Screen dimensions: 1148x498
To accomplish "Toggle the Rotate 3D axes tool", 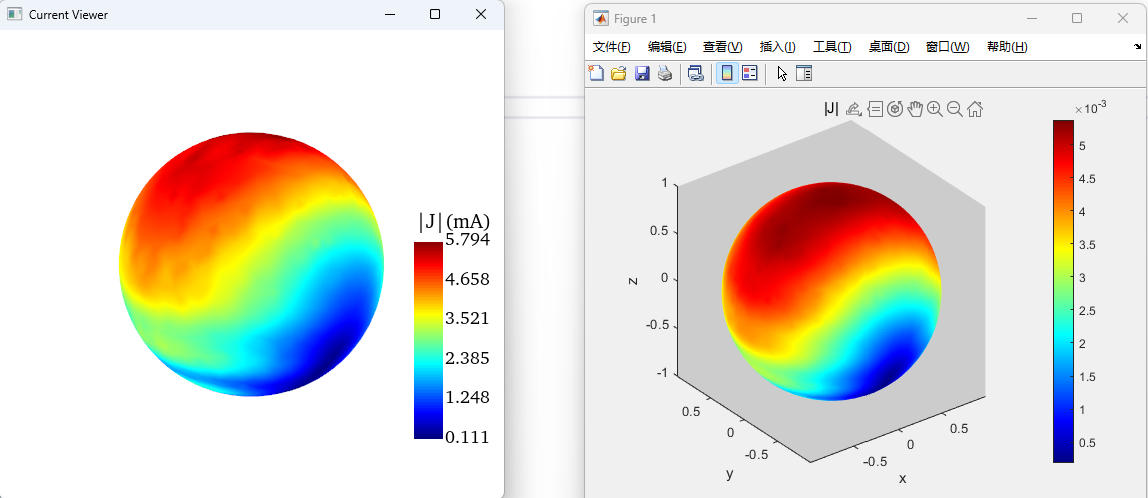I will [895, 109].
